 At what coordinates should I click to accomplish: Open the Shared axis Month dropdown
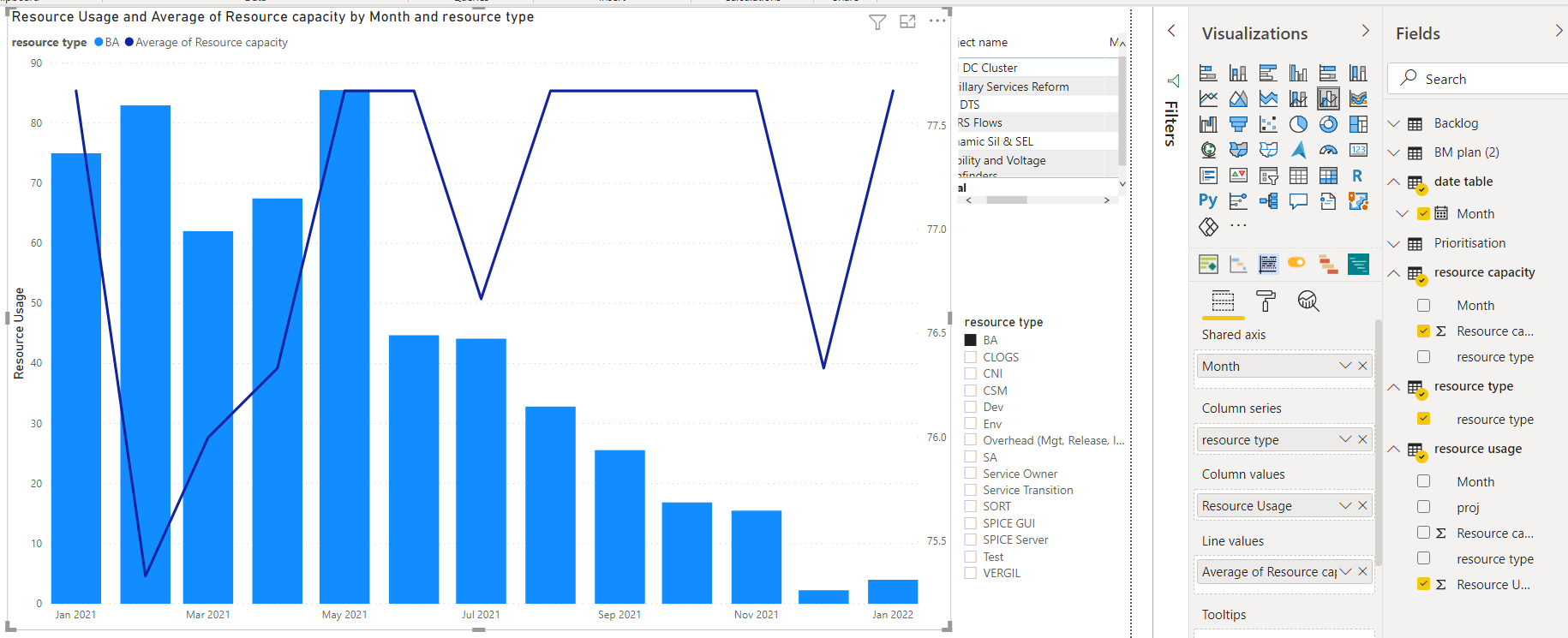click(x=1345, y=366)
